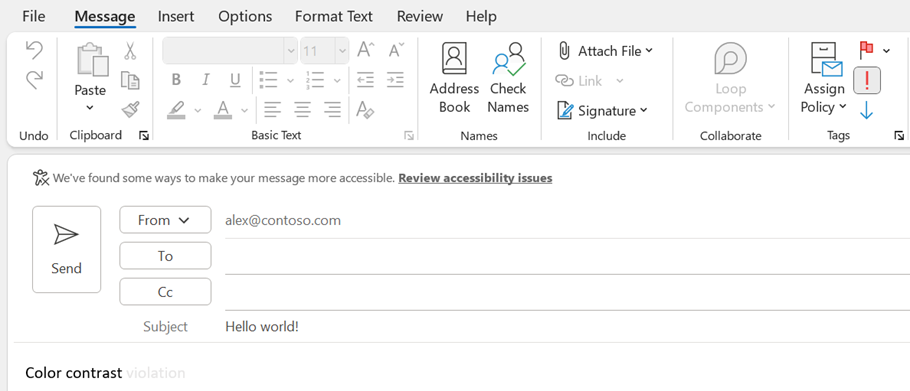Open the Help tab
This screenshot has height=391, width=910.
tap(481, 16)
